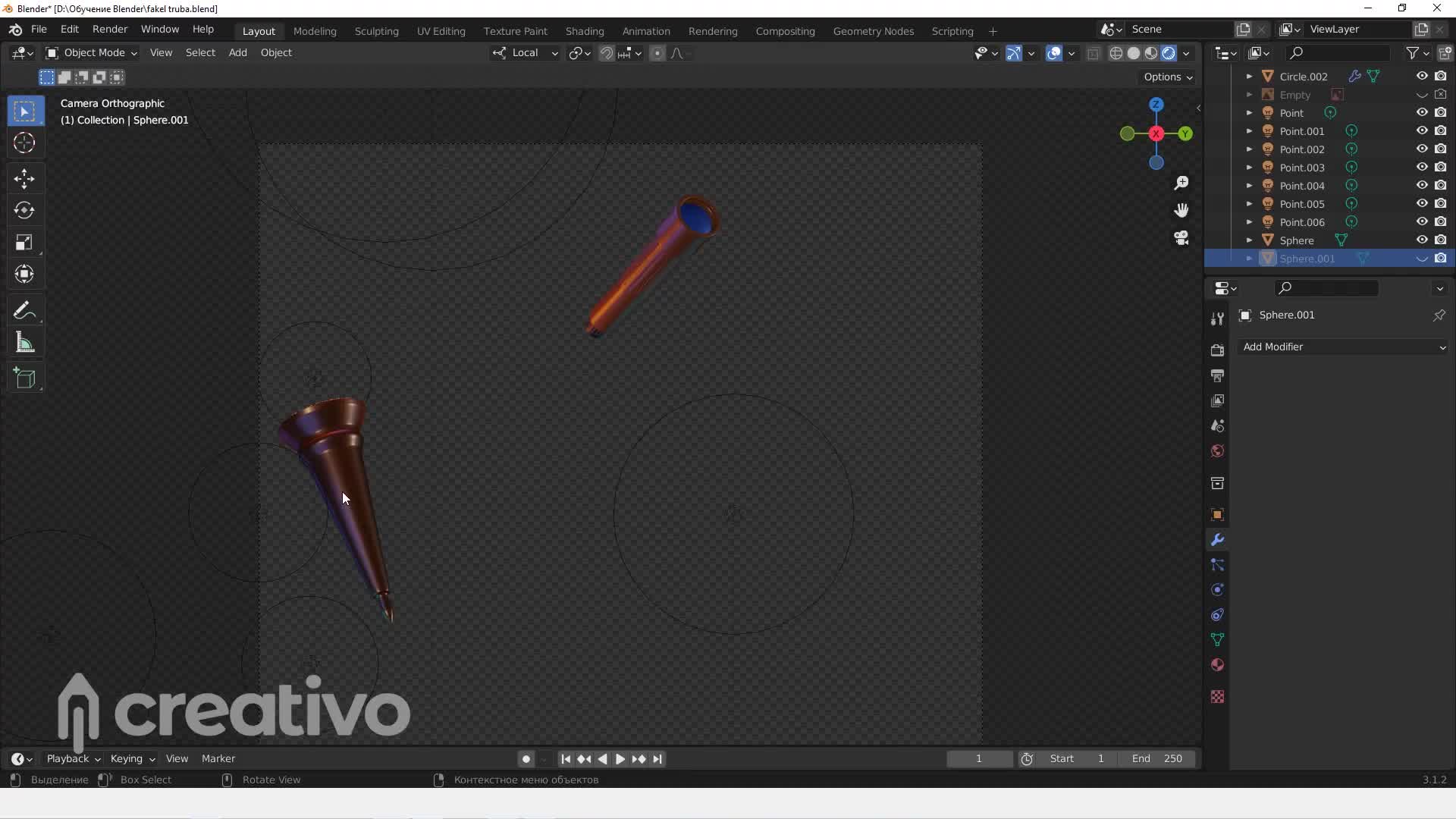Toggle visibility of Circle.002 object

1422,76
